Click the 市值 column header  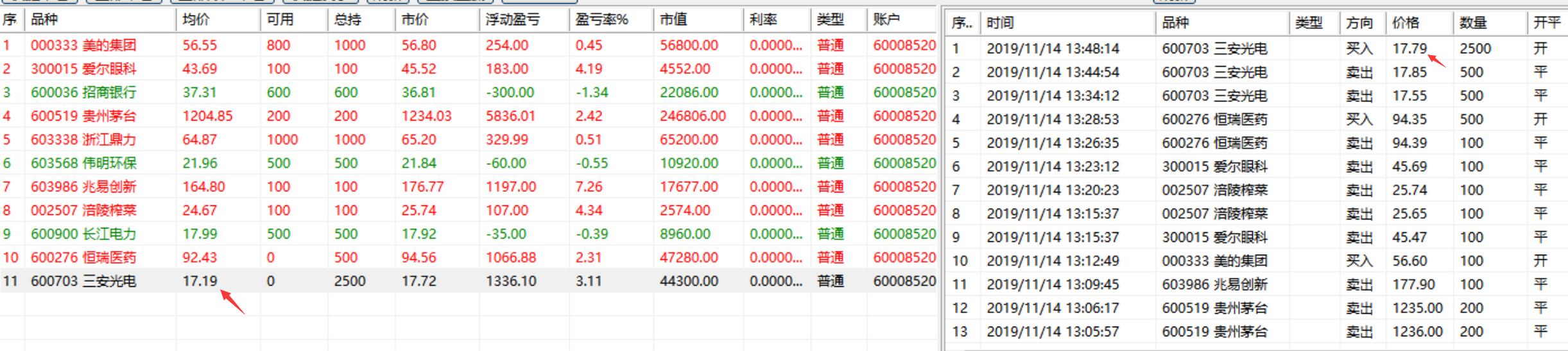pos(698,20)
